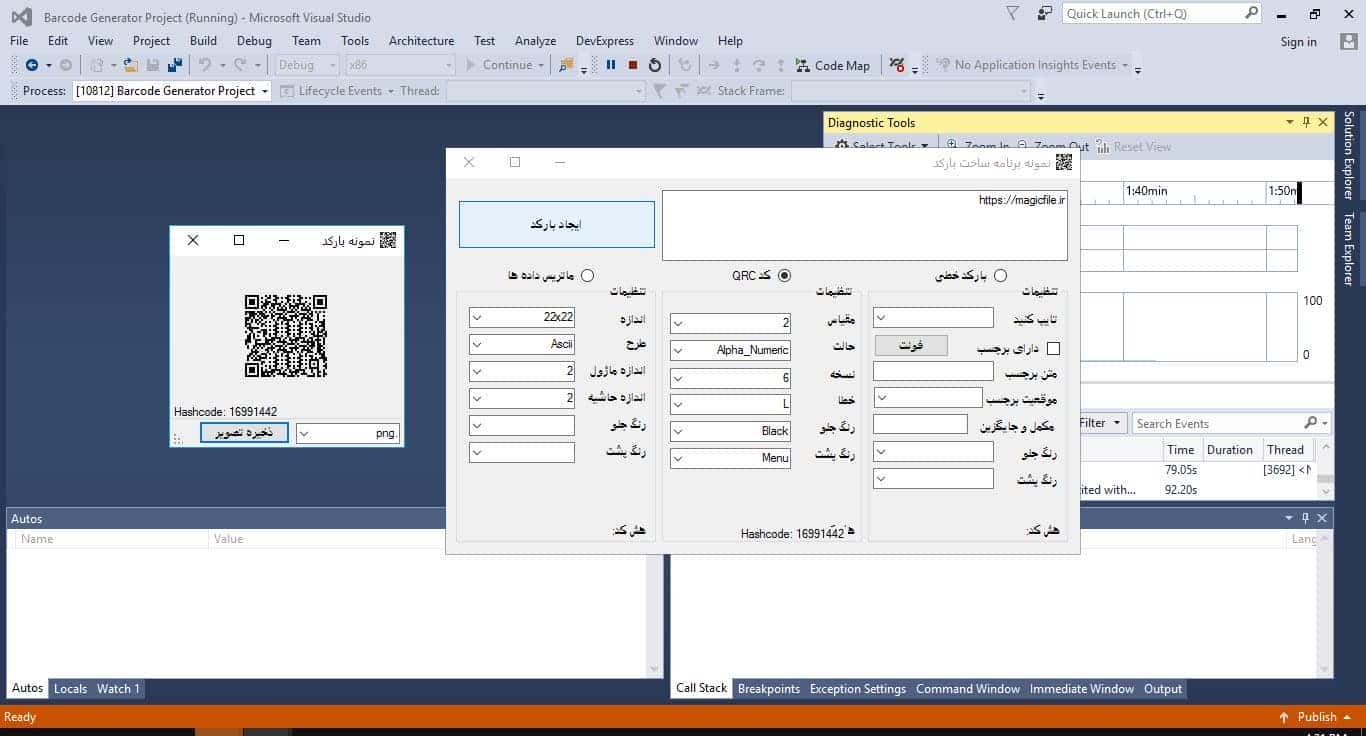Click Sign in link
The image size is (1366, 736).
1299,42
